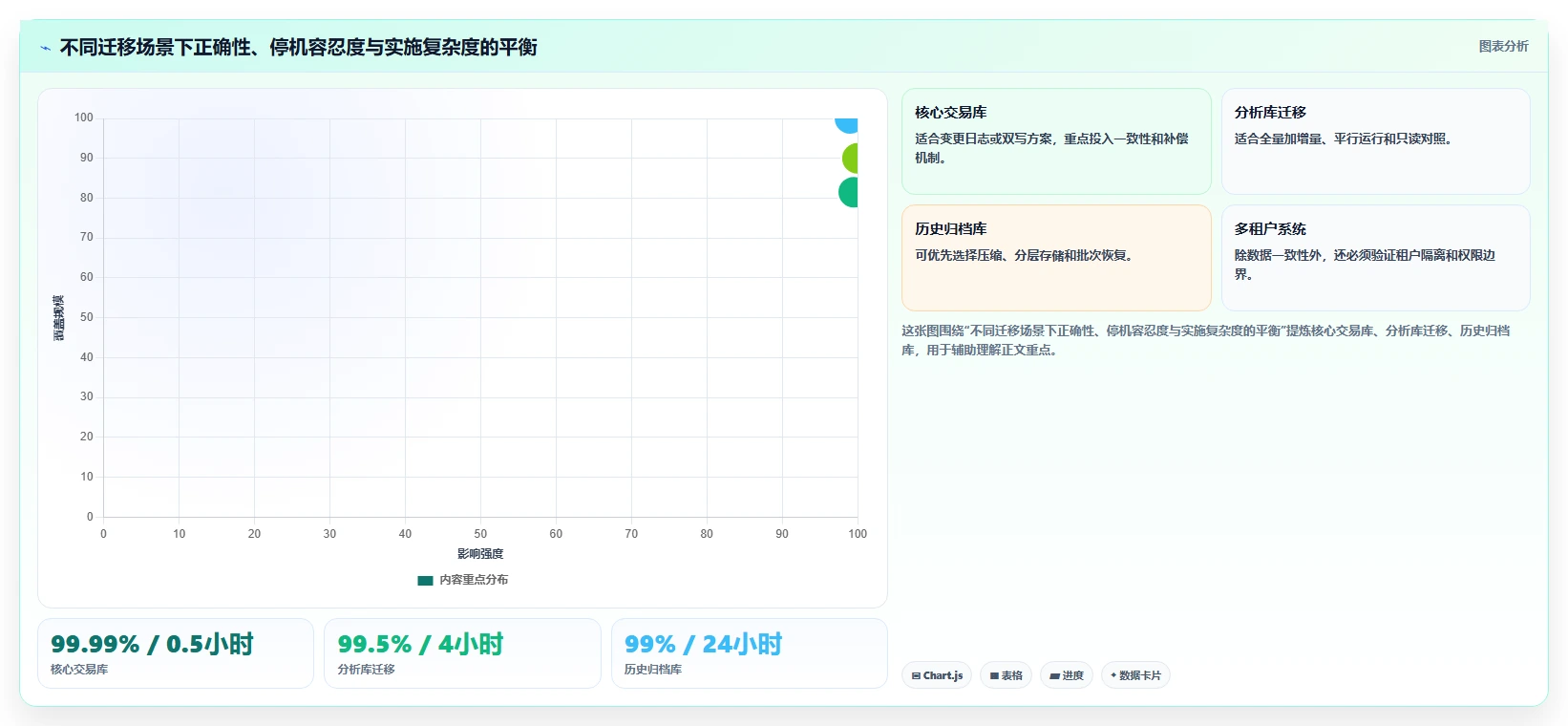Click the 核心交易库 label under 99.99%
Viewport: 1568px width, 726px height.
[79, 670]
